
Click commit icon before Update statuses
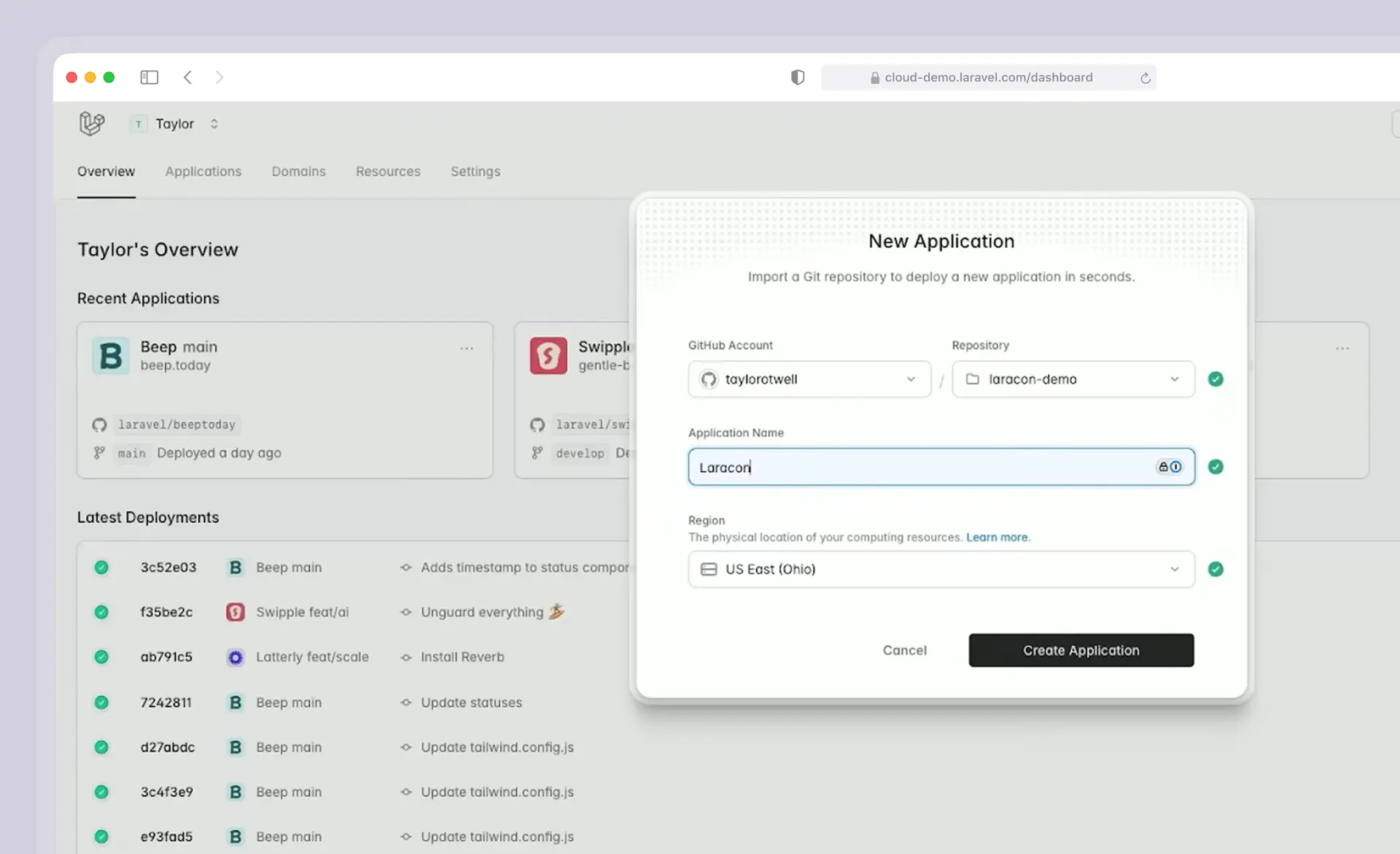406,702
